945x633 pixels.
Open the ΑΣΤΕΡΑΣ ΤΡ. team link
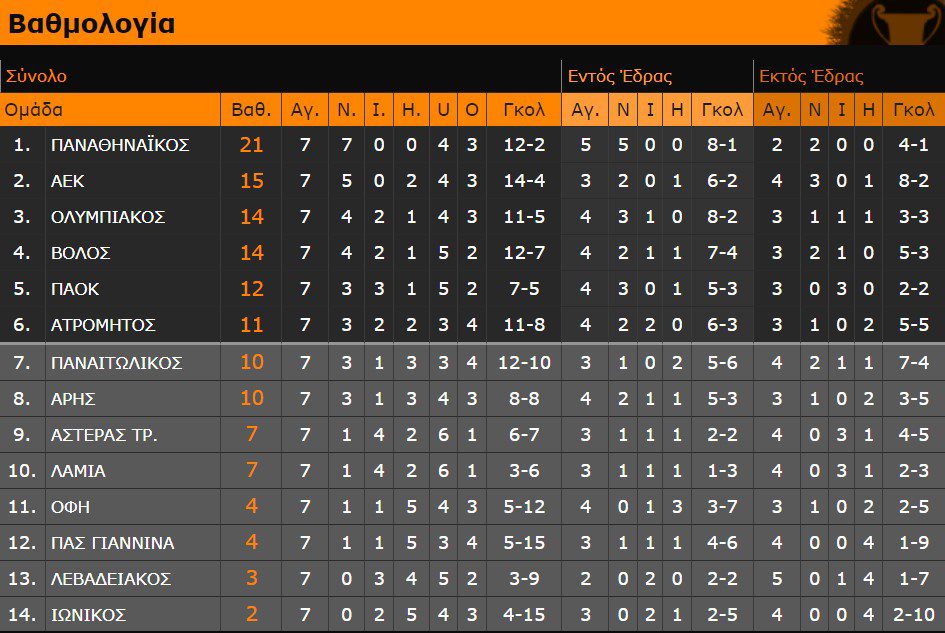click(x=104, y=435)
